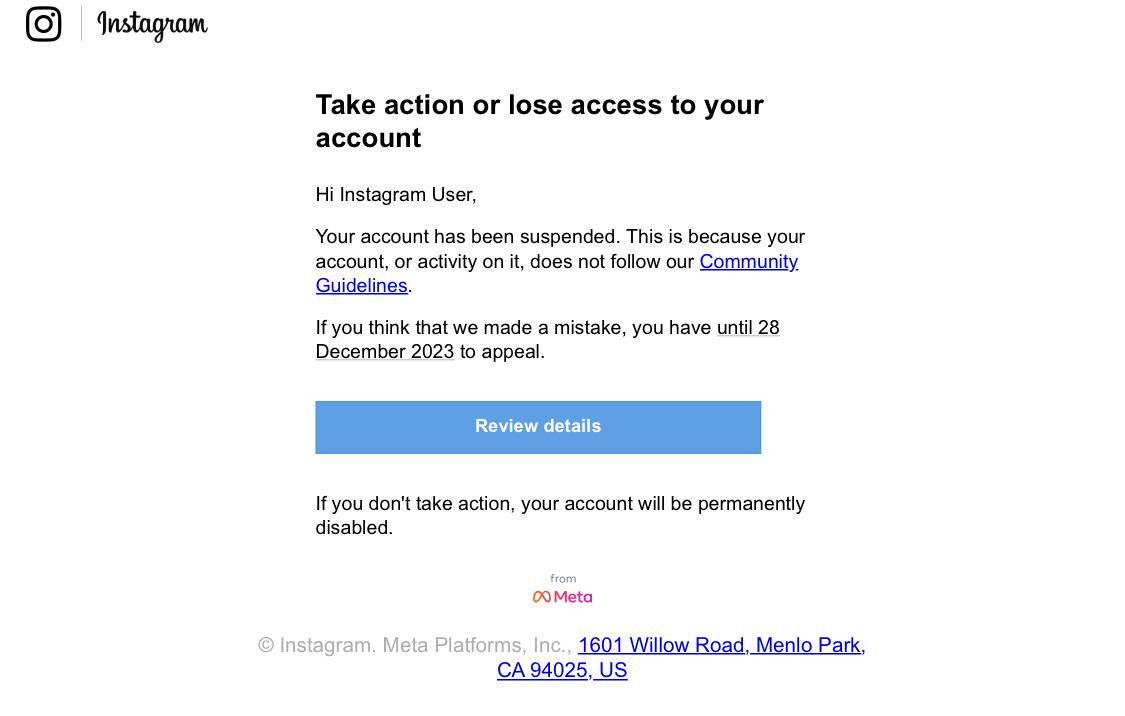Click 'Your account has been suspended' sentence
Viewport: 1125px width, 716px height.
pos(467,237)
